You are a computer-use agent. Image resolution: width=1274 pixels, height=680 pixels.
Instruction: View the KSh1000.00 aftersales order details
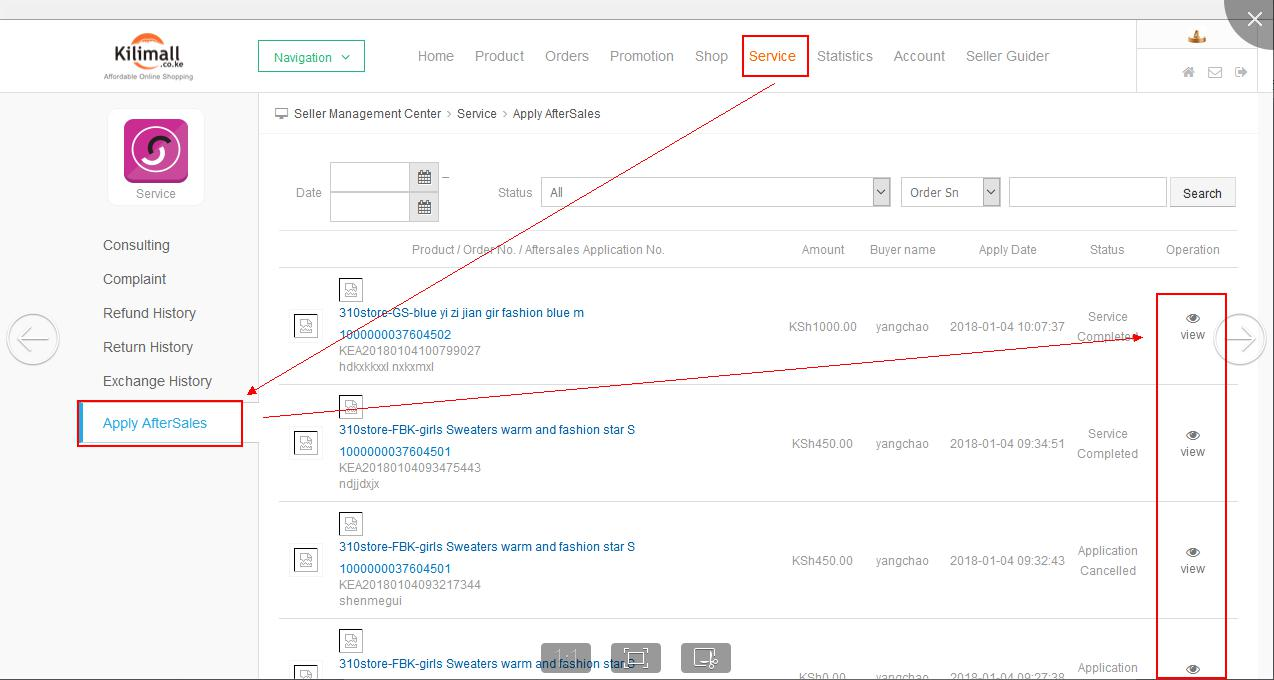tap(1192, 326)
